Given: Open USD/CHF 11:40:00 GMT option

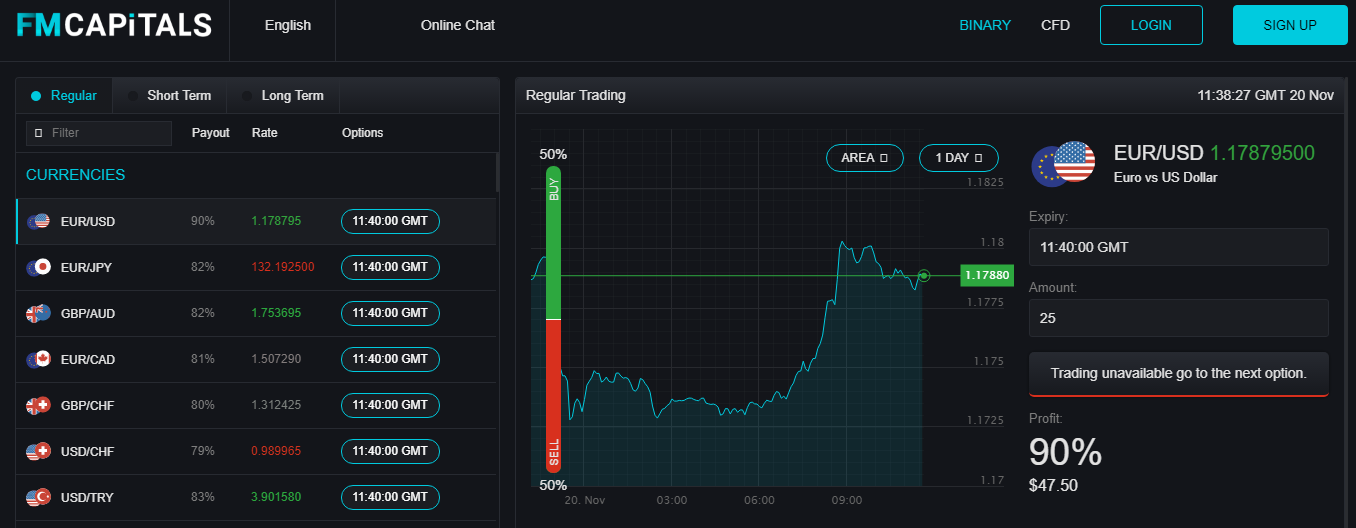Looking at the screenshot, I should coord(390,451).
